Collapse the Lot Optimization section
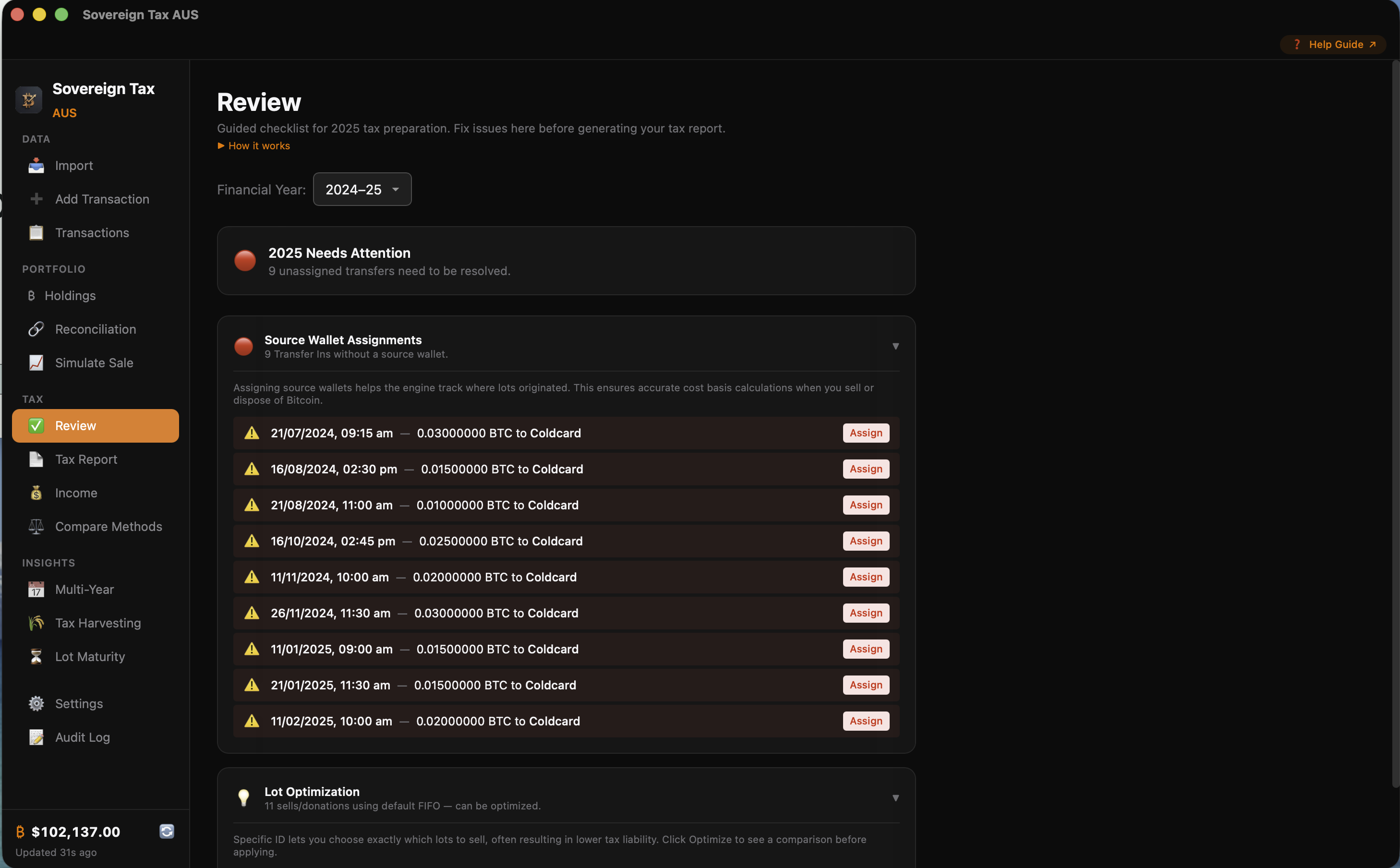The width and height of the screenshot is (1400, 868). click(x=895, y=797)
